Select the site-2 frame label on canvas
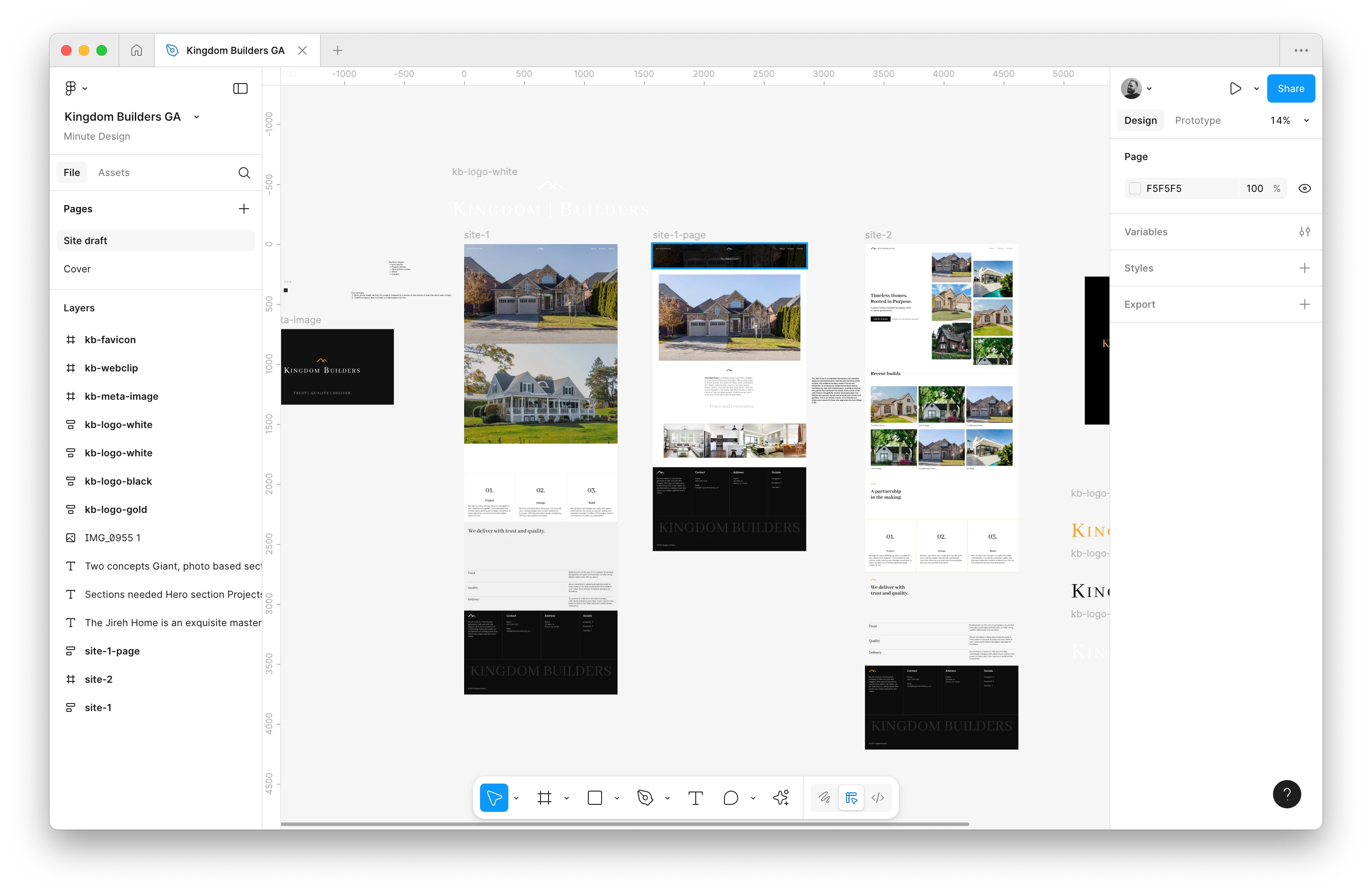 pyautogui.click(x=878, y=235)
